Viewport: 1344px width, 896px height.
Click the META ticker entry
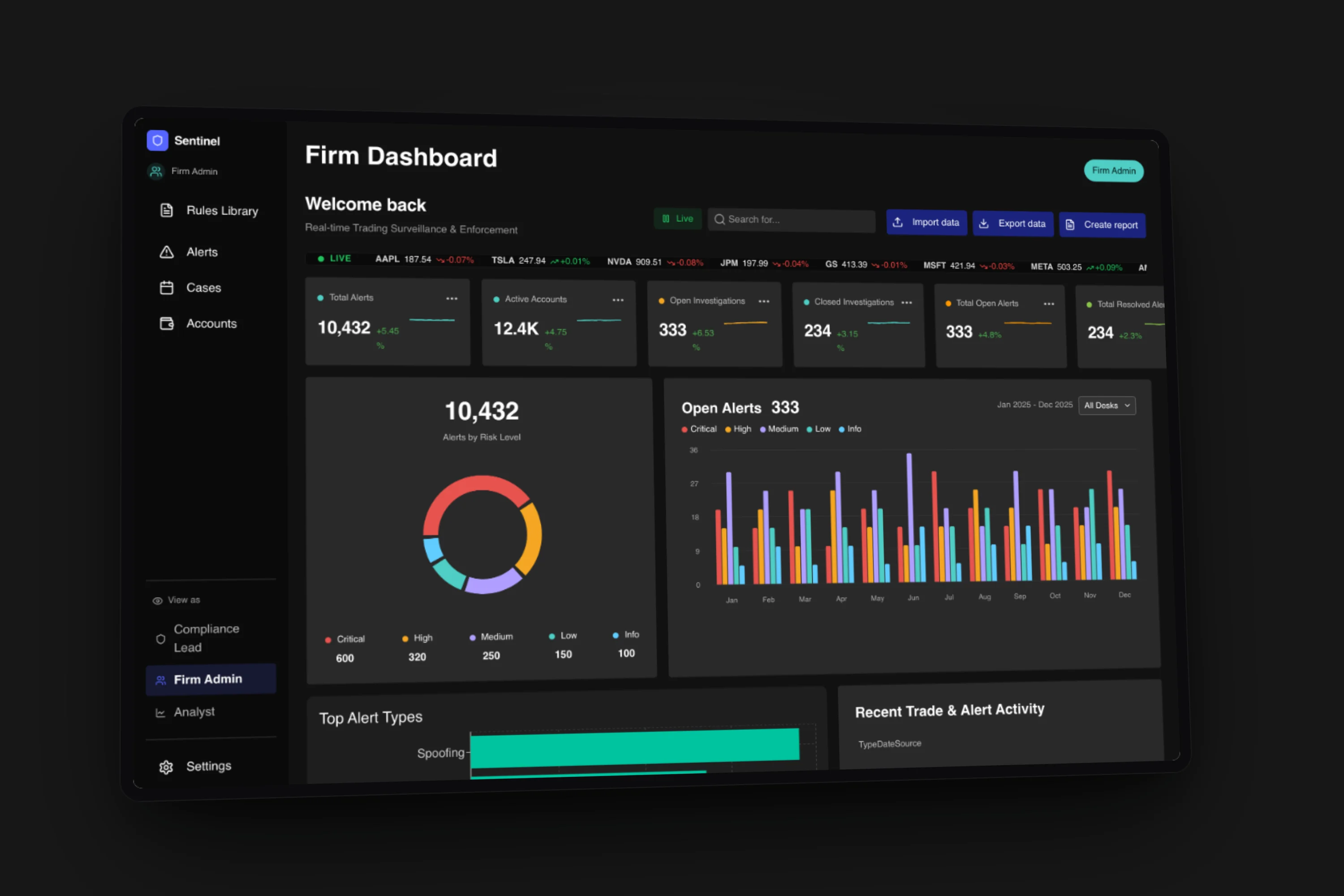(x=1077, y=267)
